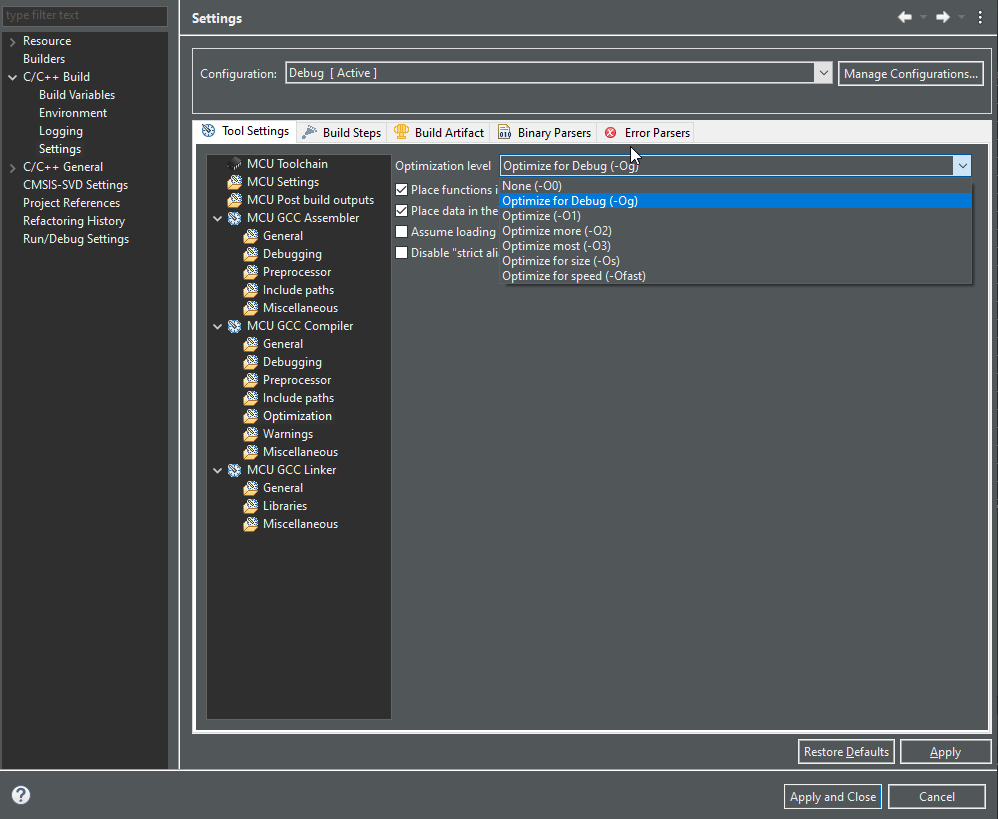The width and height of the screenshot is (998, 819).
Task: Click the MCU GCC Linker tool icon
Action: click(x=235, y=470)
